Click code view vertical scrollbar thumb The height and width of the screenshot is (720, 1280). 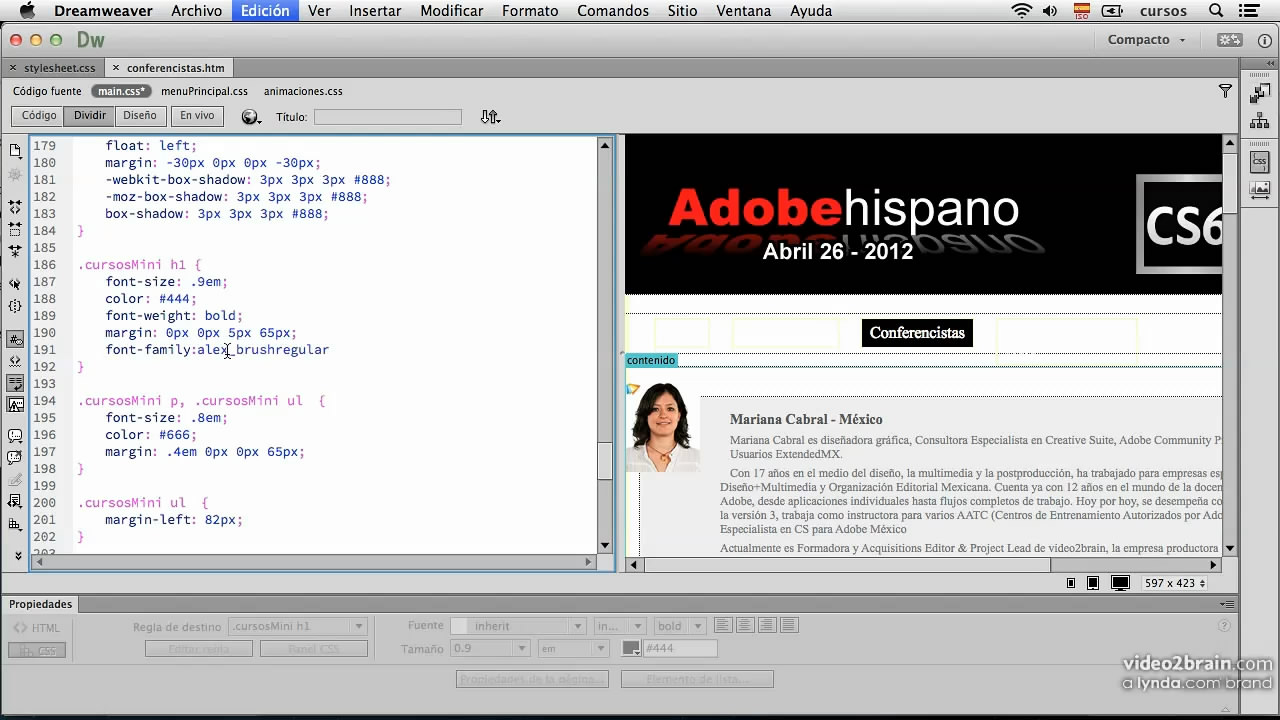click(x=604, y=460)
